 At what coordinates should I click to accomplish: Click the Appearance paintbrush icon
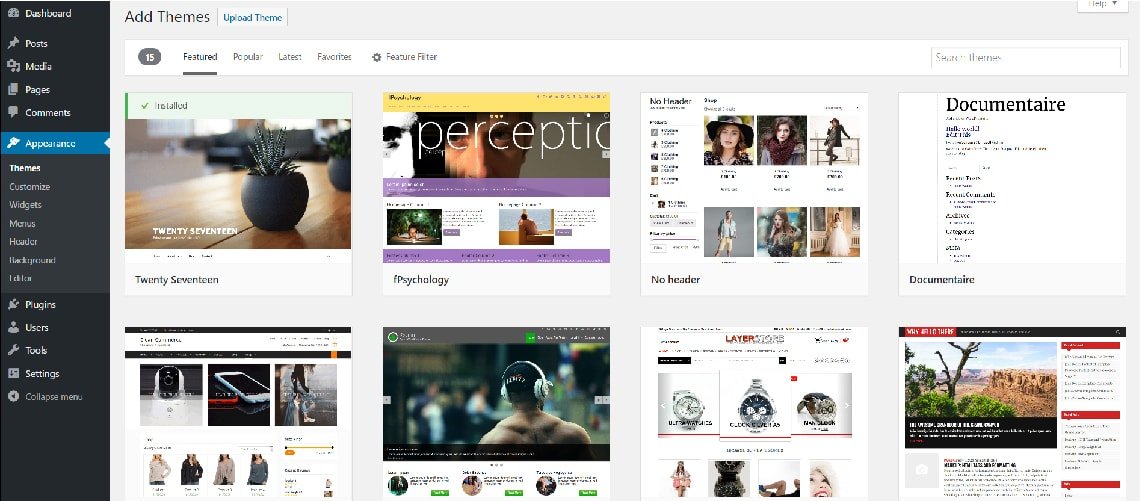pyautogui.click(x=13, y=143)
